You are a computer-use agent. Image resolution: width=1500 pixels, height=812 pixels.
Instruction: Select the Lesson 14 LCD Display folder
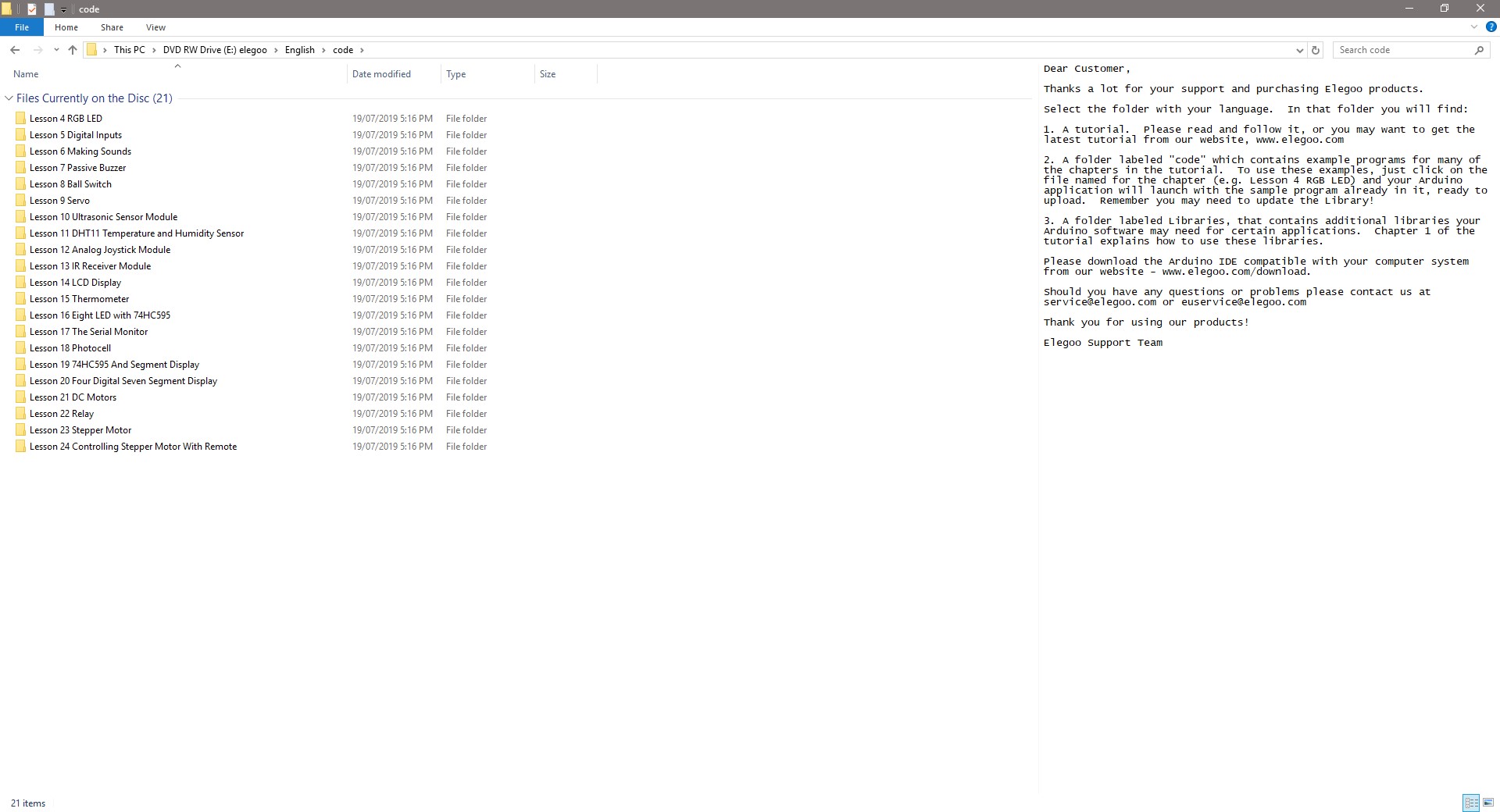pos(75,283)
